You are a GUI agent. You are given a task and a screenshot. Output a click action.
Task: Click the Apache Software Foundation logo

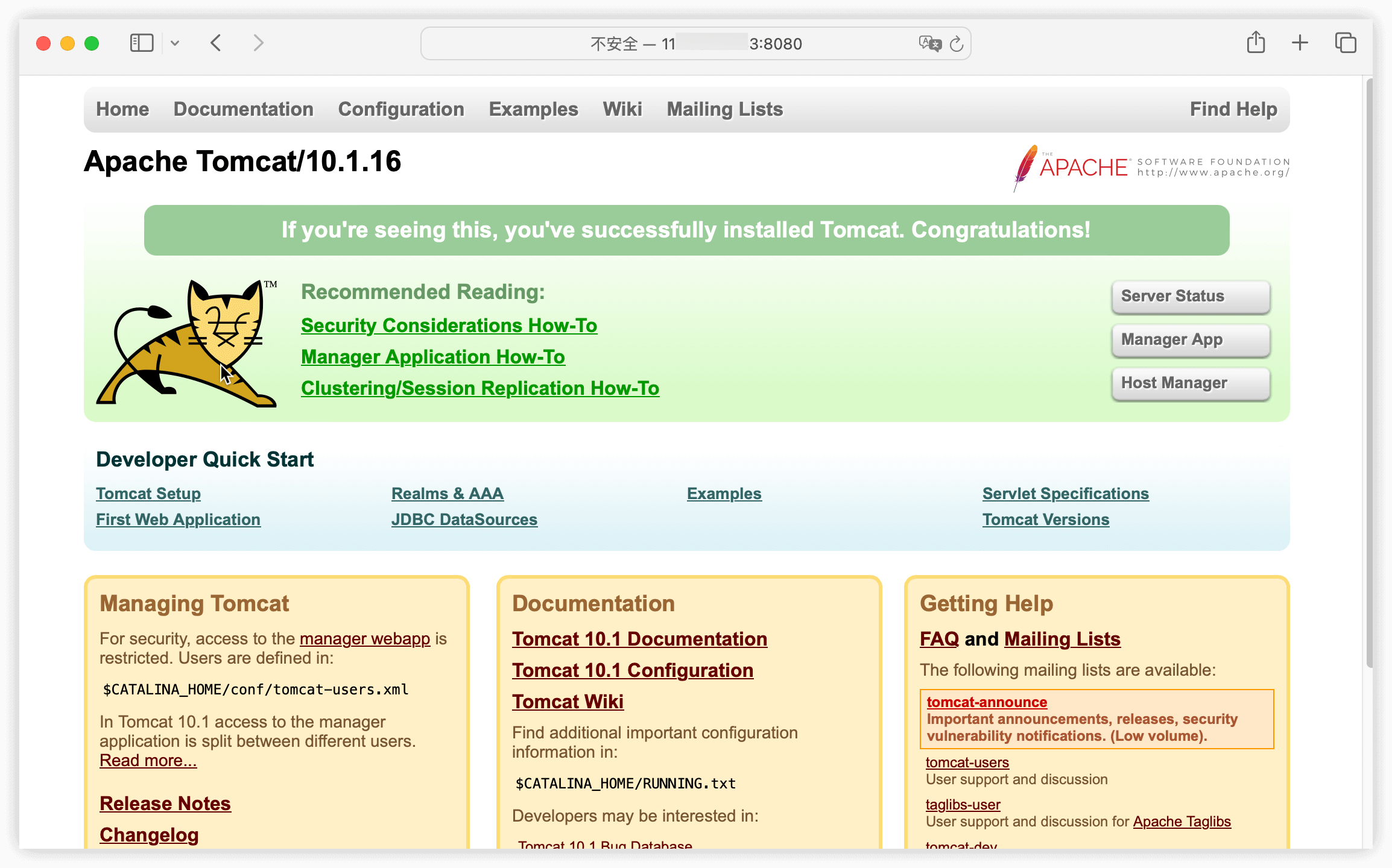tap(1152, 168)
